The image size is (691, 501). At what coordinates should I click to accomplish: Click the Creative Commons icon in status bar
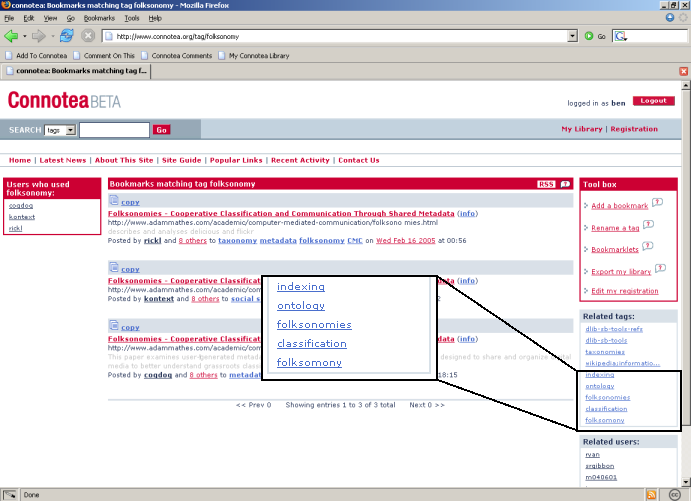tap(674, 495)
